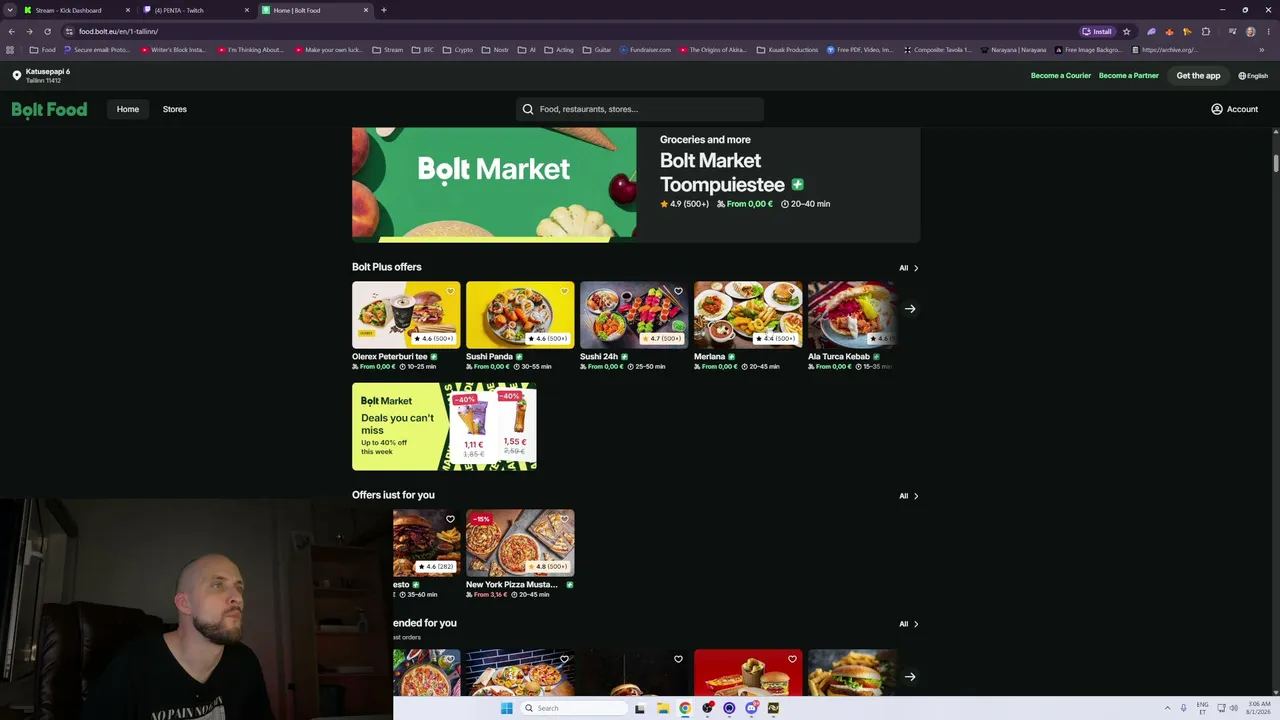Image resolution: width=1280 pixels, height=720 pixels.
Task: Switch to the Stream - Kick Dashboard tab
Action: 77,10
